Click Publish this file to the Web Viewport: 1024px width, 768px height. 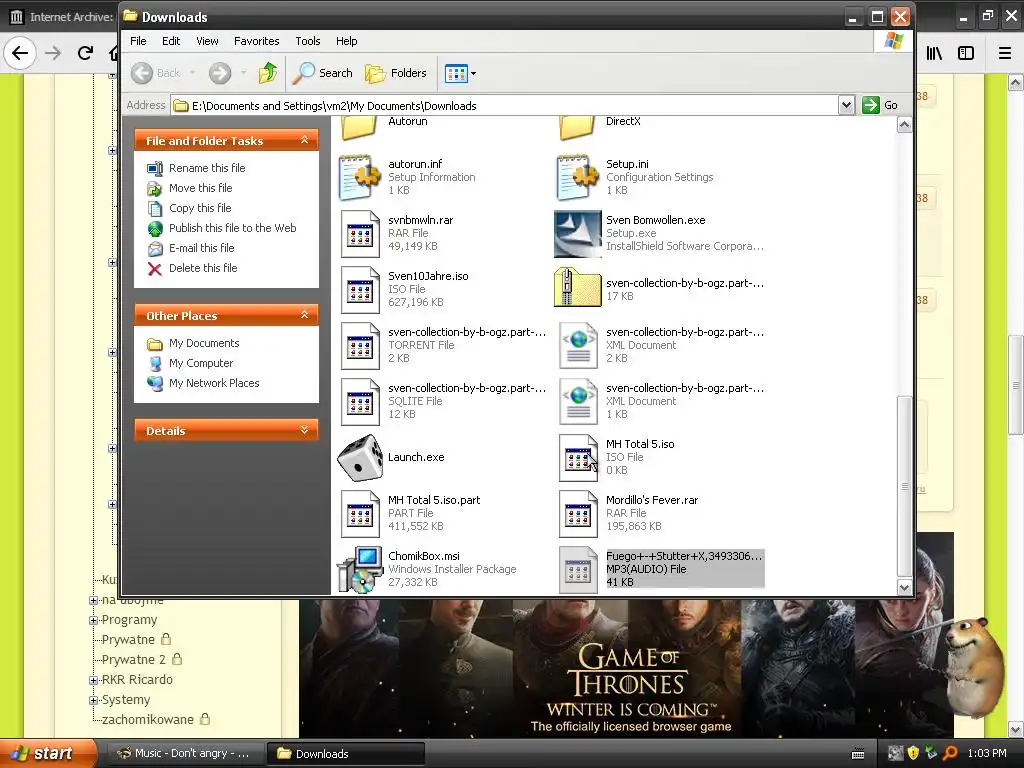coord(232,228)
